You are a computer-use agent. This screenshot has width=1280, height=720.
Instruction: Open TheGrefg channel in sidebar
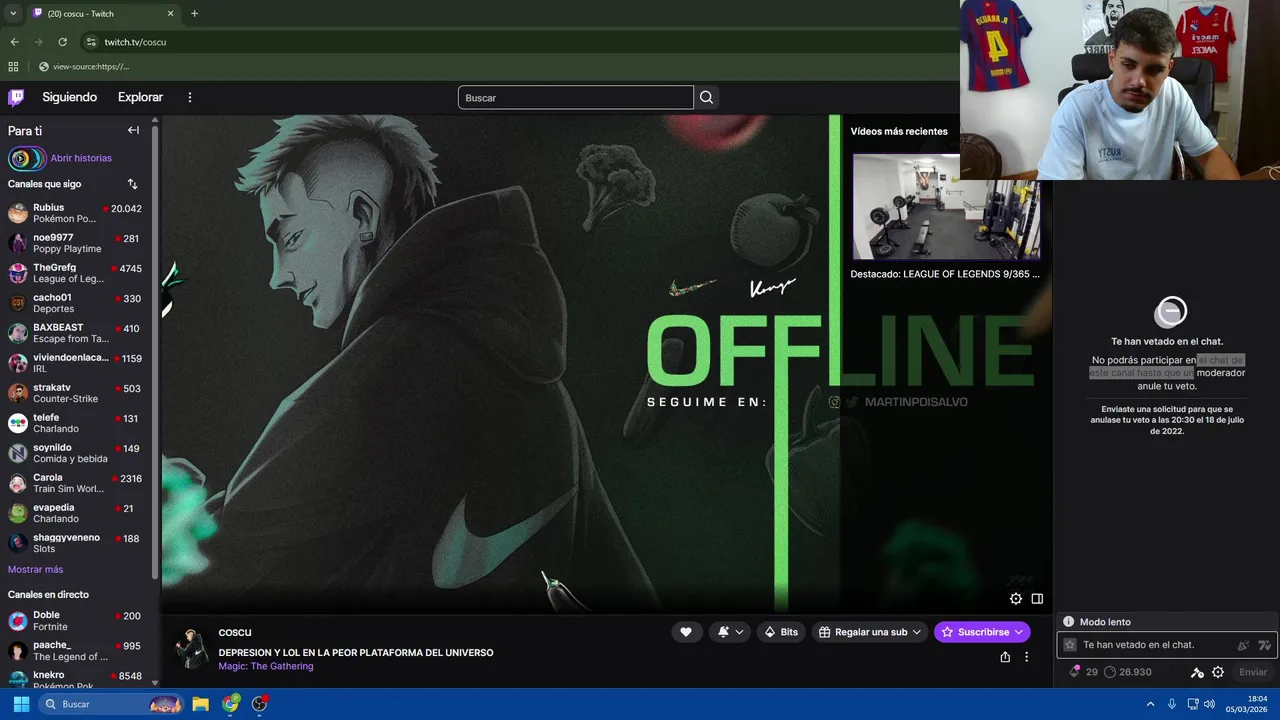(x=76, y=273)
